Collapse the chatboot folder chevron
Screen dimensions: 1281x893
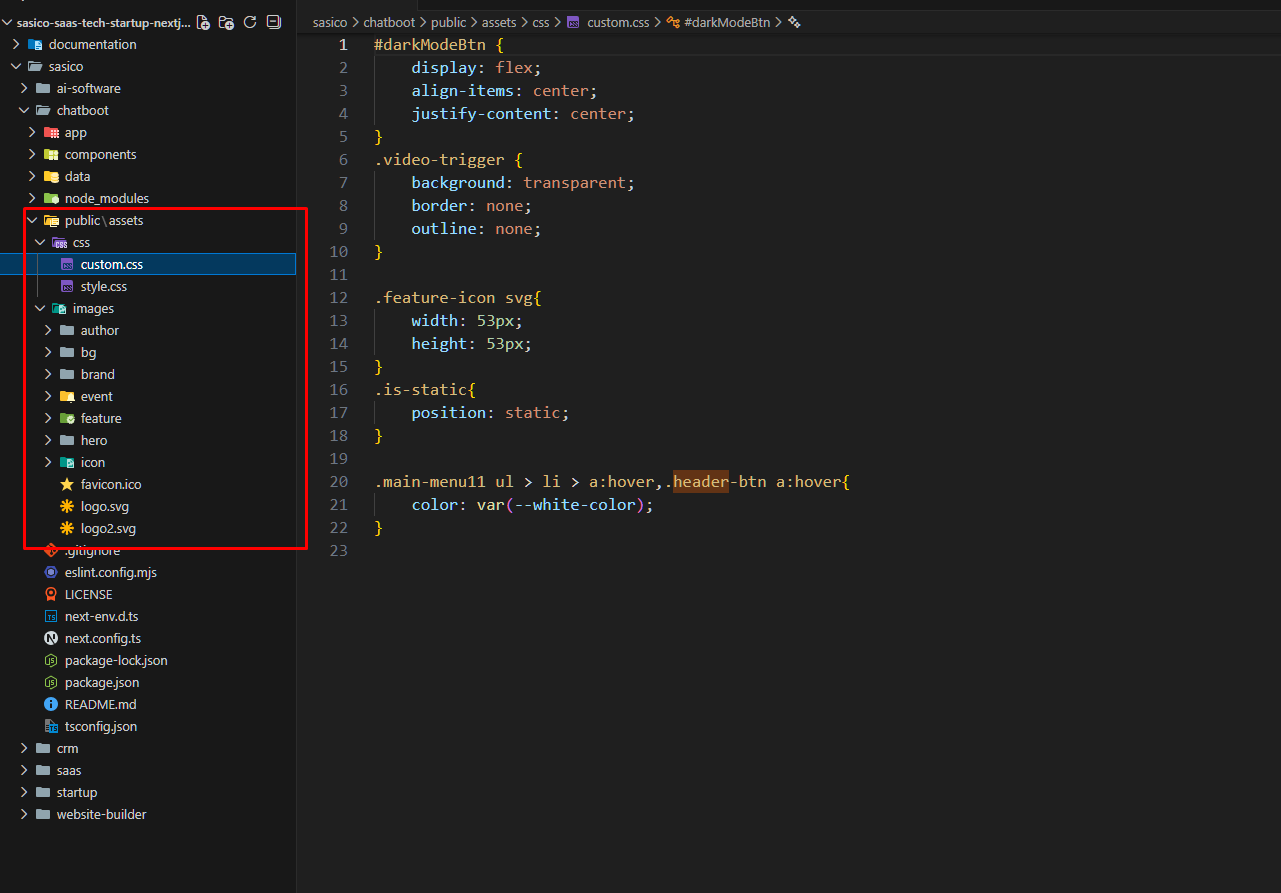point(24,110)
